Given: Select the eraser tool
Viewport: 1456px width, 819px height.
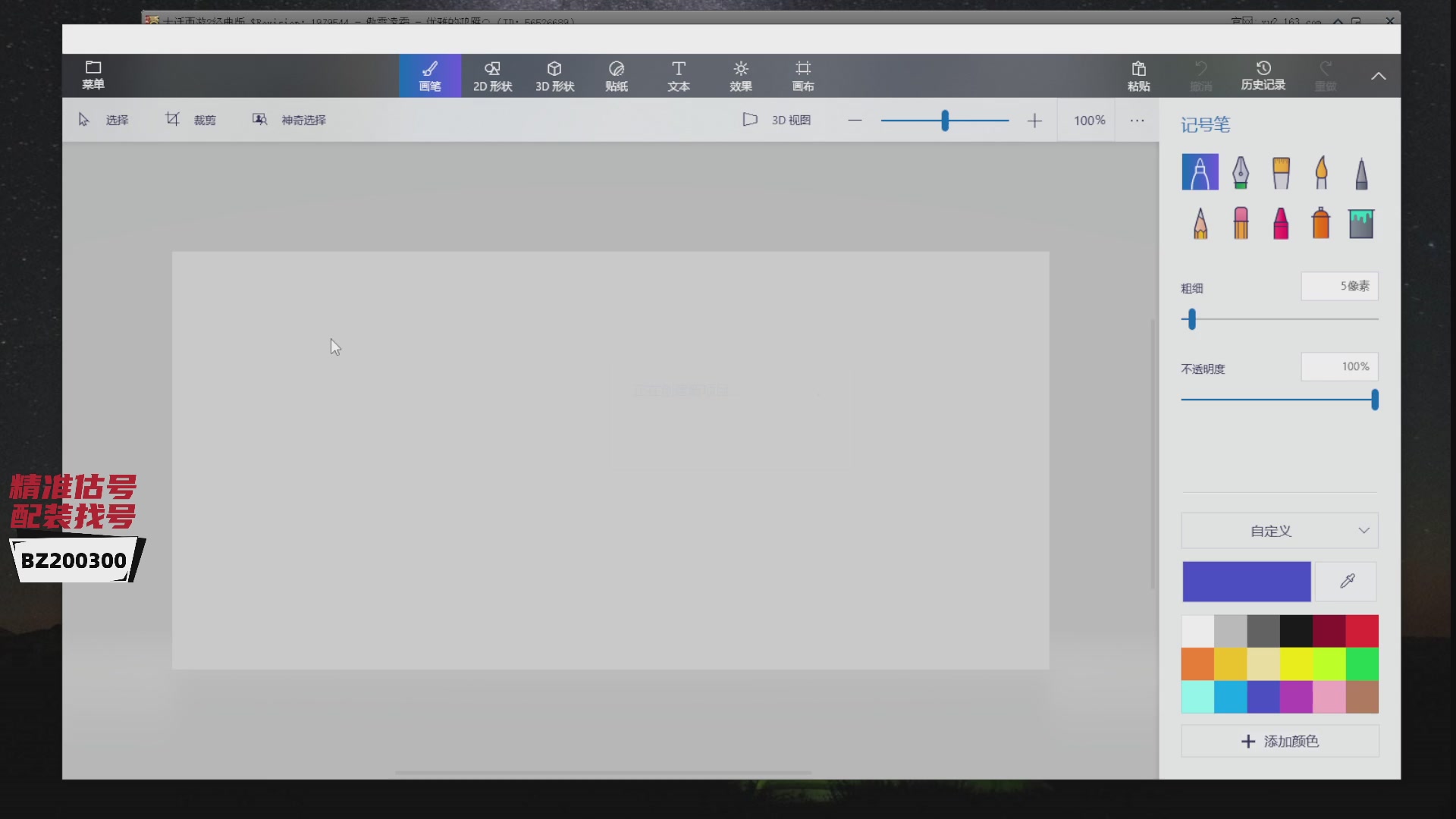Looking at the screenshot, I should tap(1241, 224).
